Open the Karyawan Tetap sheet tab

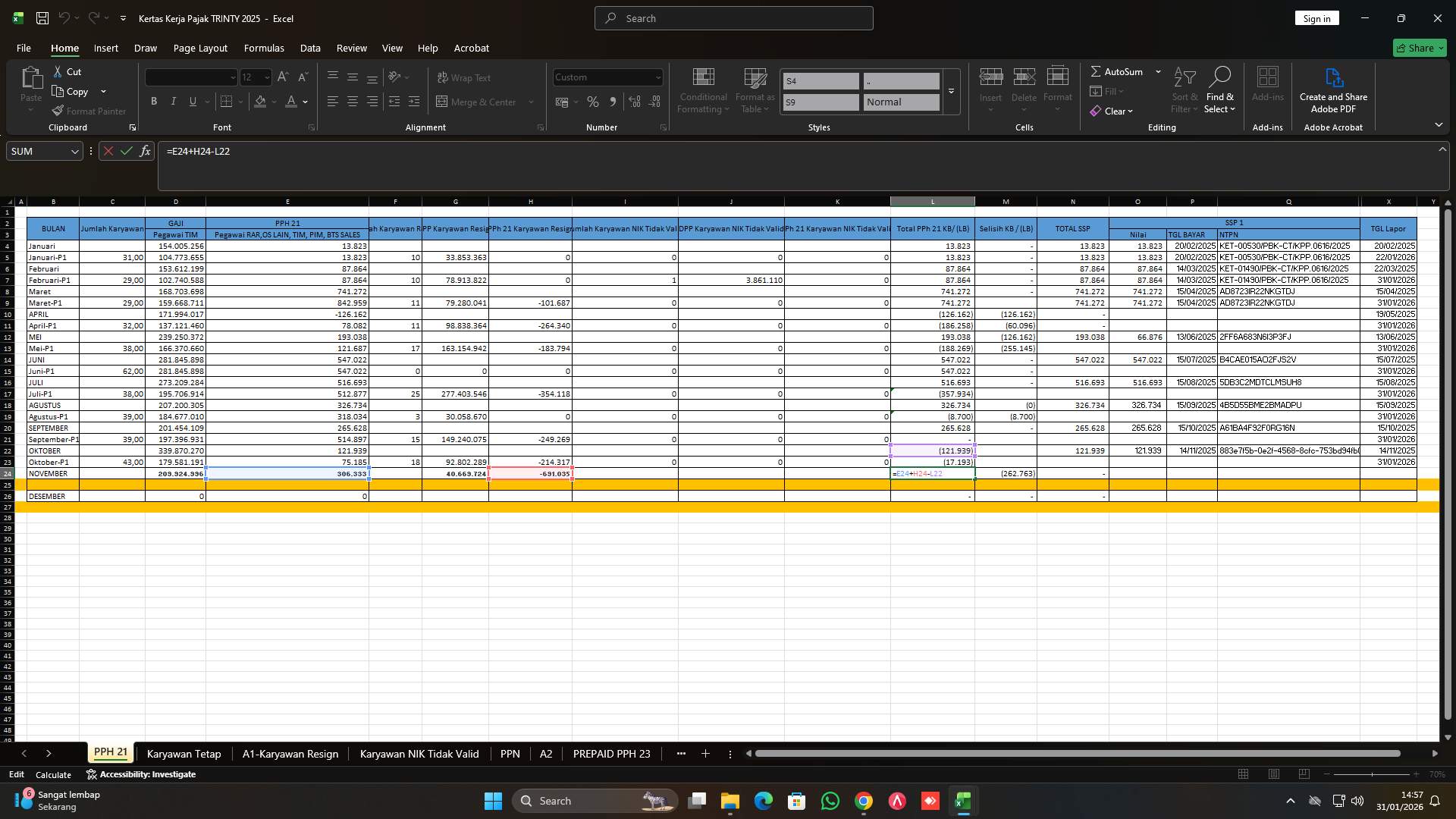[184, 754]
